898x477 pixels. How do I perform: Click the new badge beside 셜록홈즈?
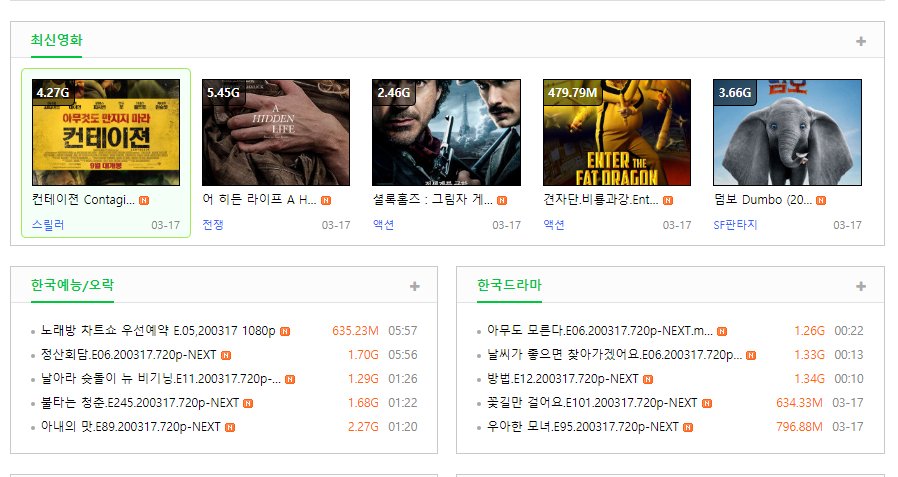coord(502,200)
